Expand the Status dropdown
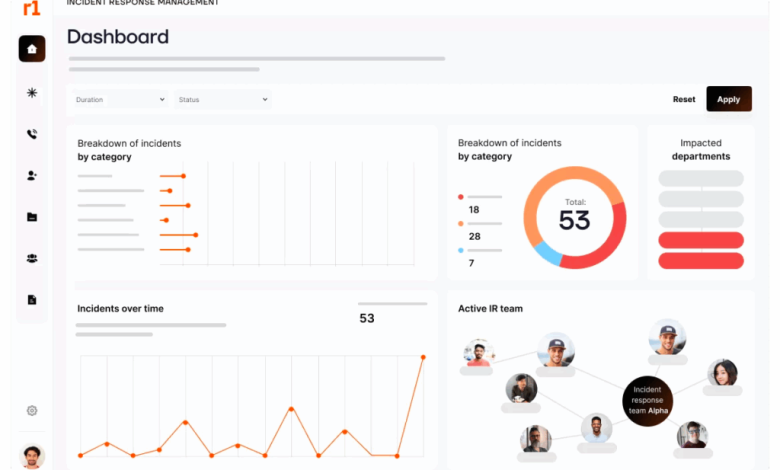Viewport: 780px width, 470px height. click(222, 99)
